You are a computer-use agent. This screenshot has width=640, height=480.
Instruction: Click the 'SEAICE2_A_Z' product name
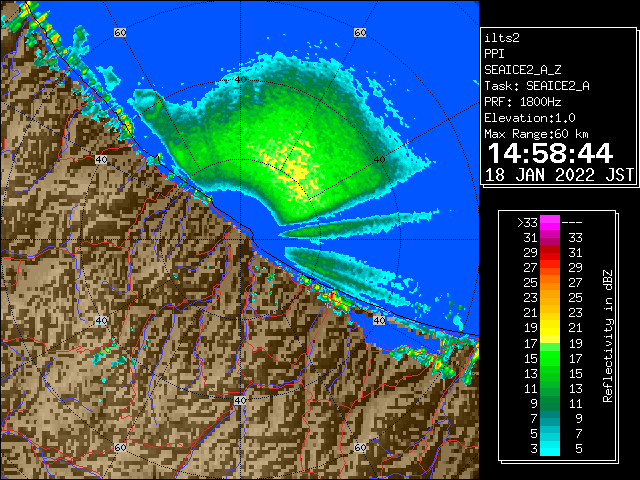pyautogui.click(x=523, y=70)
